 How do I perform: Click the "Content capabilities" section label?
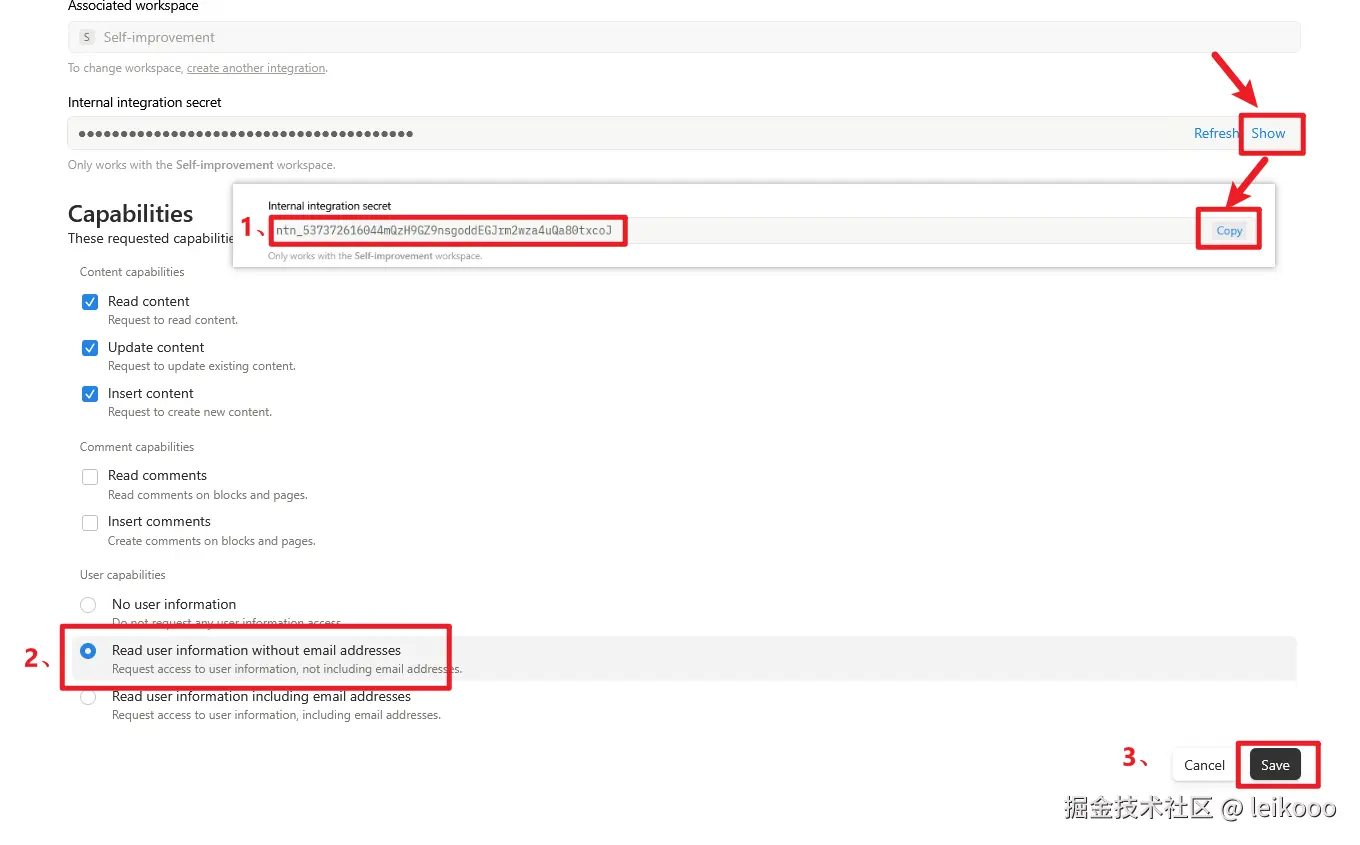click(132, 272)
